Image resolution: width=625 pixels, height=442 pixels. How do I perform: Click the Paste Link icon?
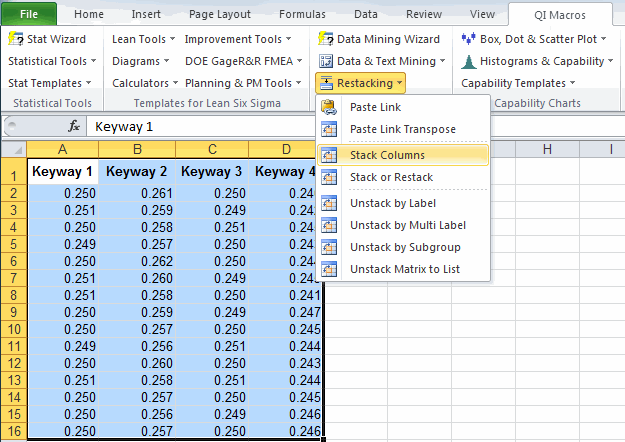(x=329, y=106)
